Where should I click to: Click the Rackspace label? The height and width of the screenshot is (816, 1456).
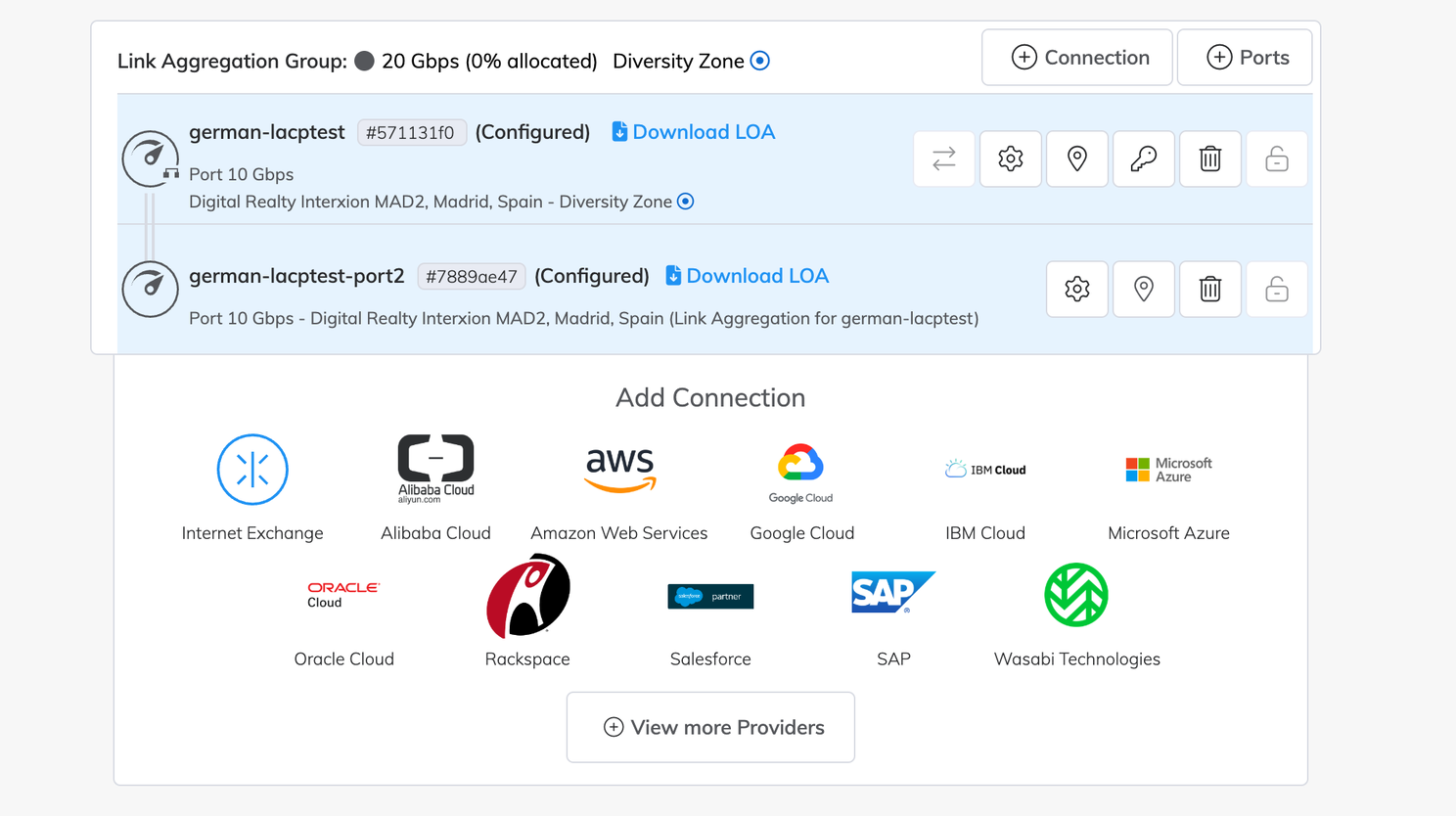(527, 659)
